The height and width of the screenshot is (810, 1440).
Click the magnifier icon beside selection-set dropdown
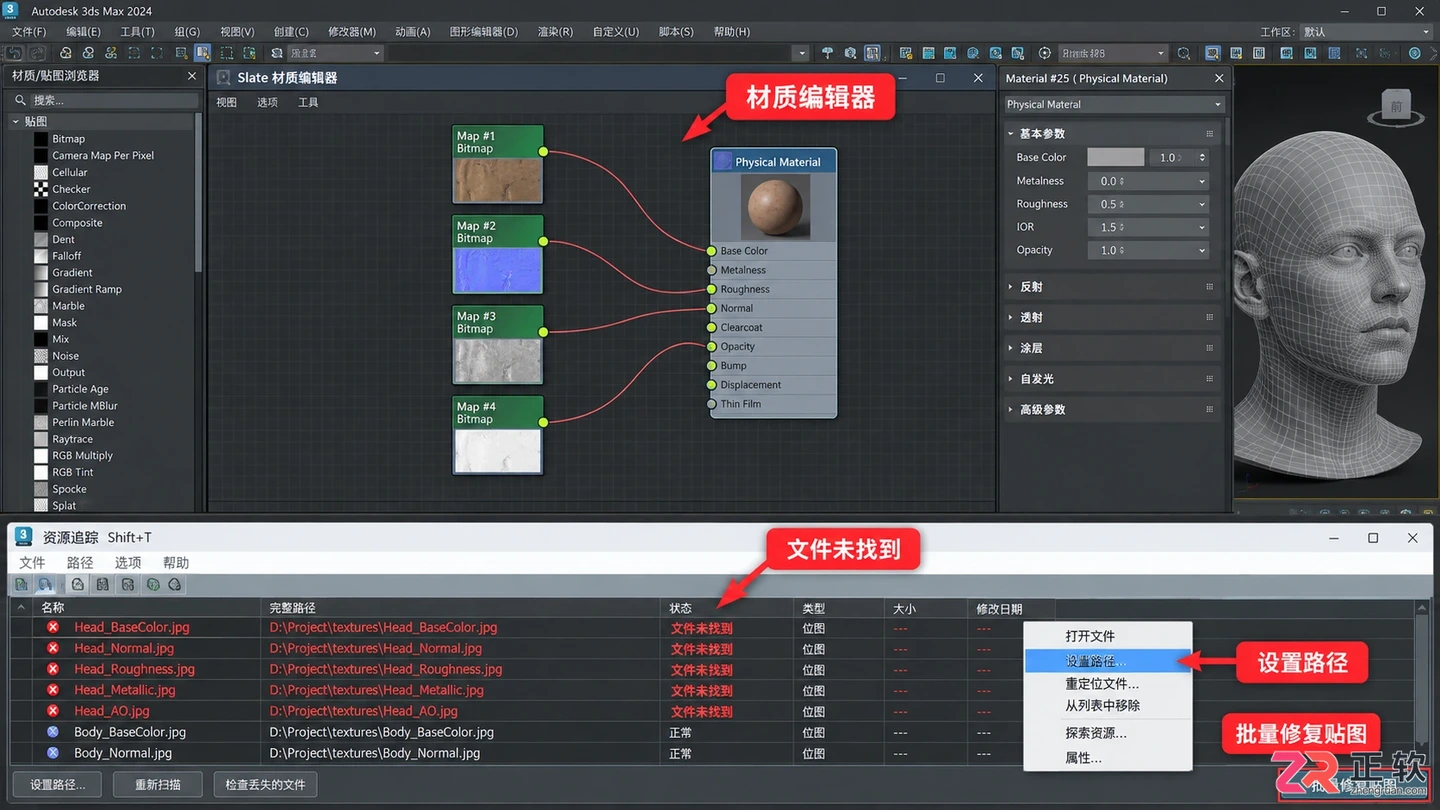click(1184, 53)
